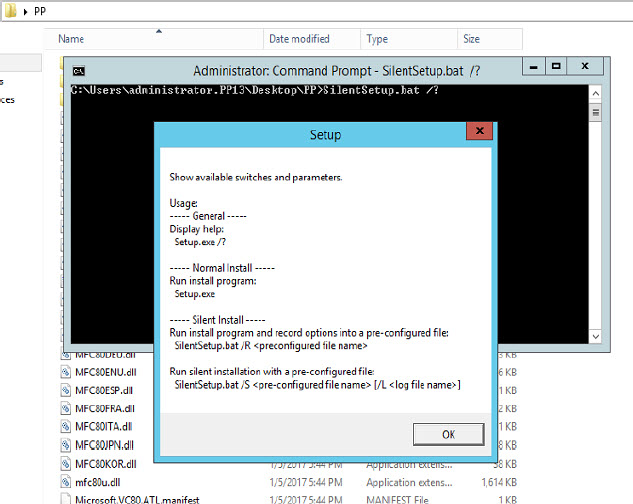Click the Command Prompt scrollbar up arrow
The height and width of the screenshot is (504, 633).
(x=597, y=92)
